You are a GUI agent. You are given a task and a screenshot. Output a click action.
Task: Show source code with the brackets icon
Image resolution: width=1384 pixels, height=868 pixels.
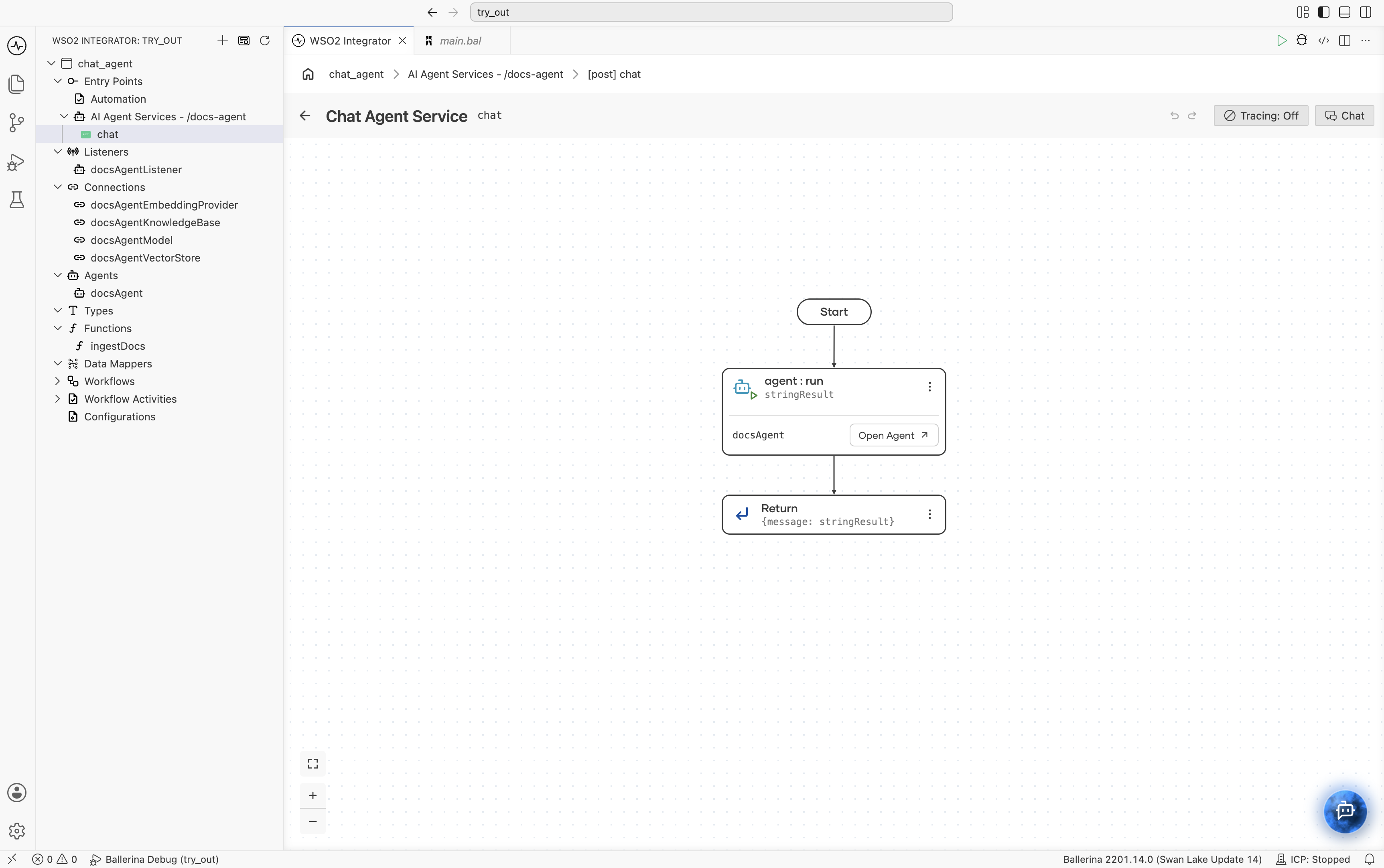click(x=1324, y=40)
